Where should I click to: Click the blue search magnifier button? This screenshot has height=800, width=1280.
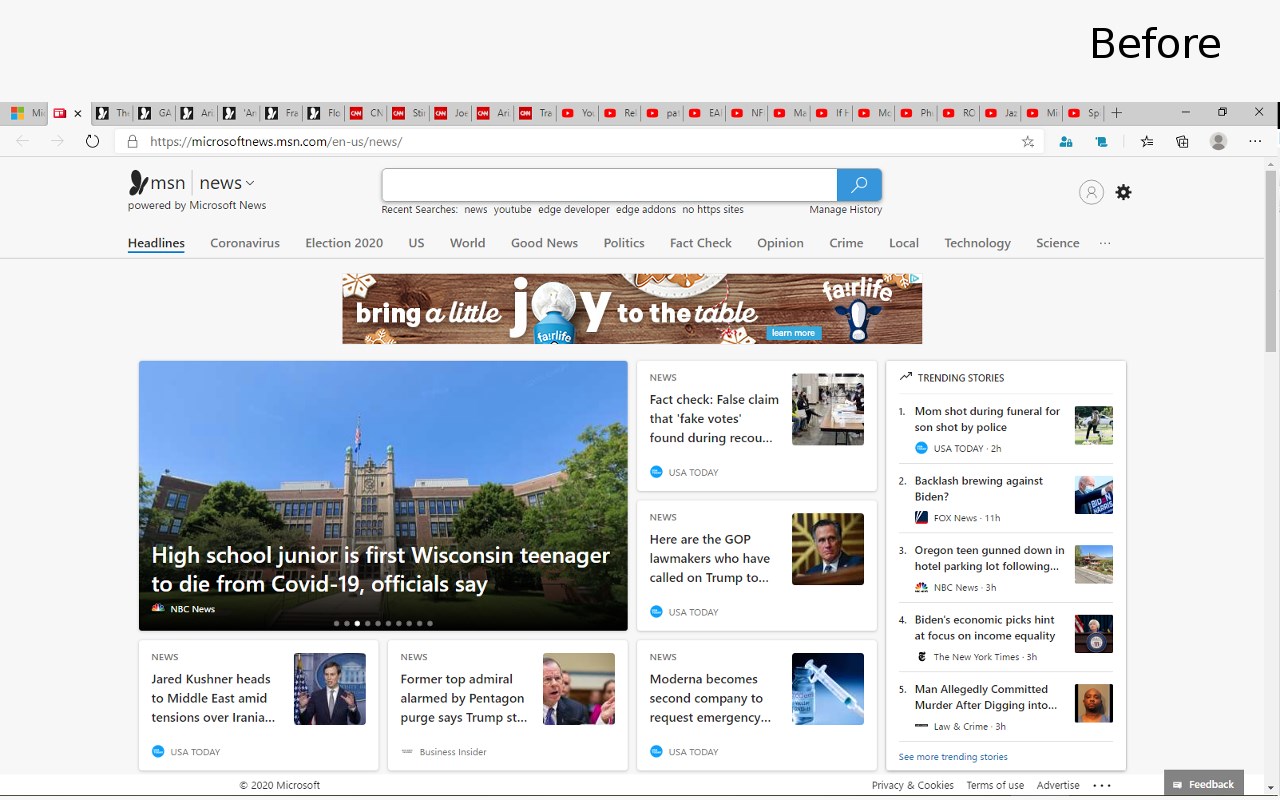tap(859, 185)
